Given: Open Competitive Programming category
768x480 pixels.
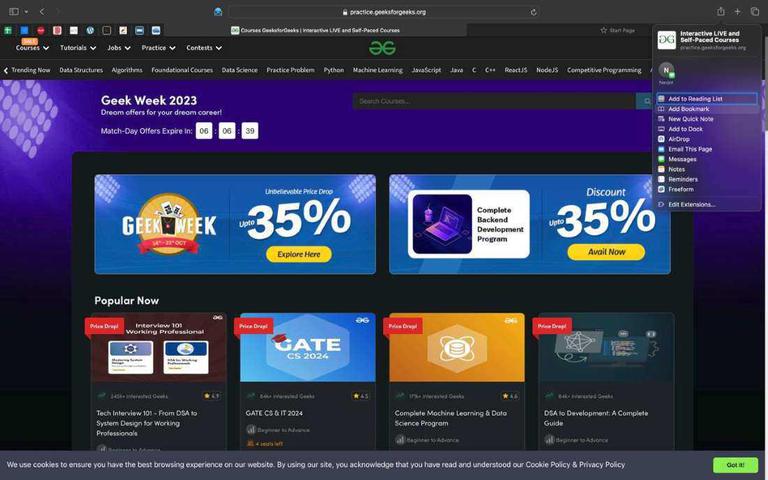Looking at the screenshot, I should pyautogui.click(x=604, y=70).
